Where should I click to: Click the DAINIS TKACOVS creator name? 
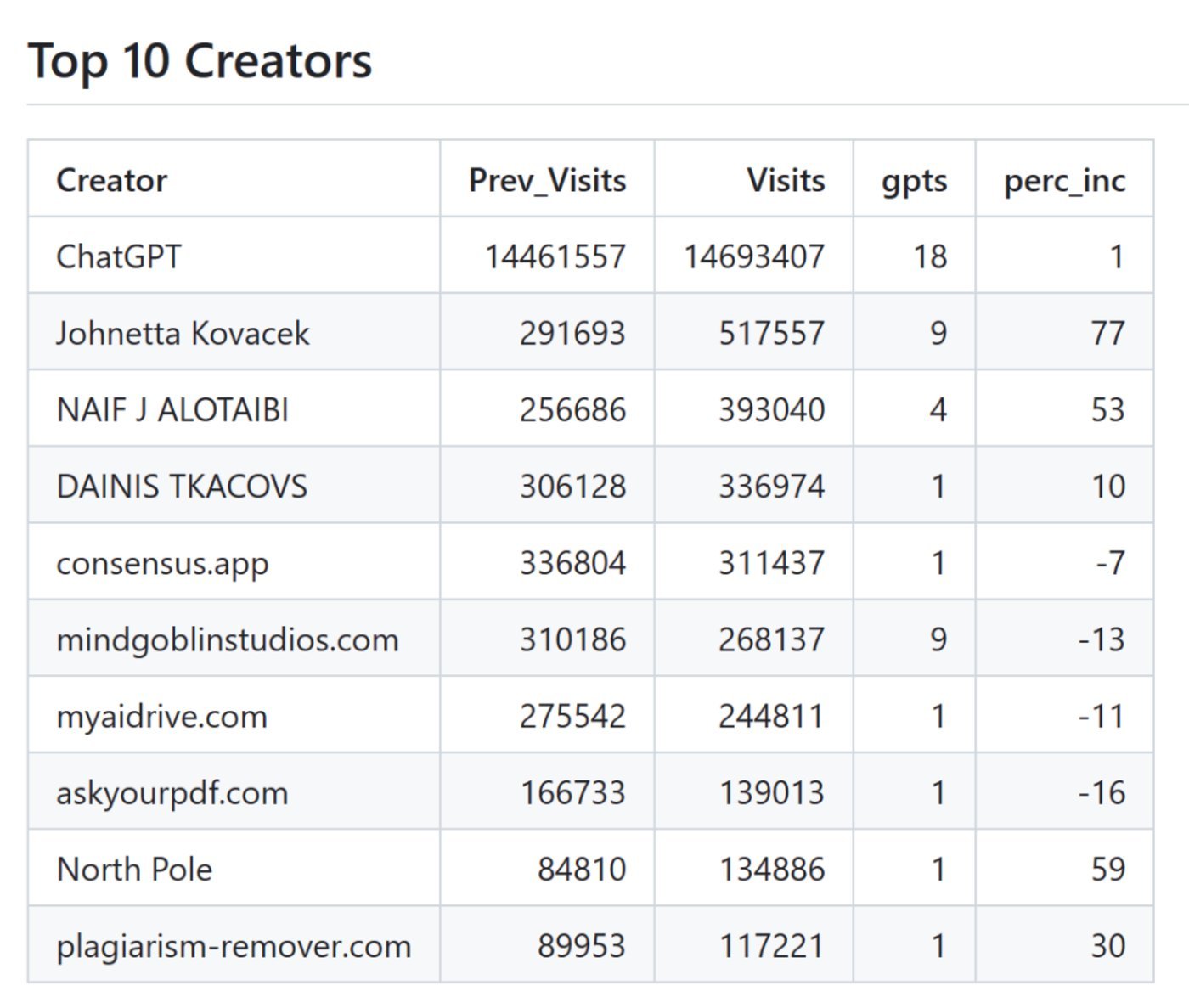[x=182, y=486]
